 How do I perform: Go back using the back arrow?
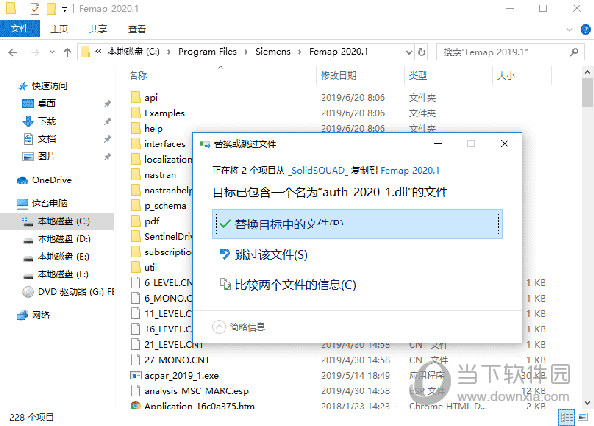tap(13, 52)
